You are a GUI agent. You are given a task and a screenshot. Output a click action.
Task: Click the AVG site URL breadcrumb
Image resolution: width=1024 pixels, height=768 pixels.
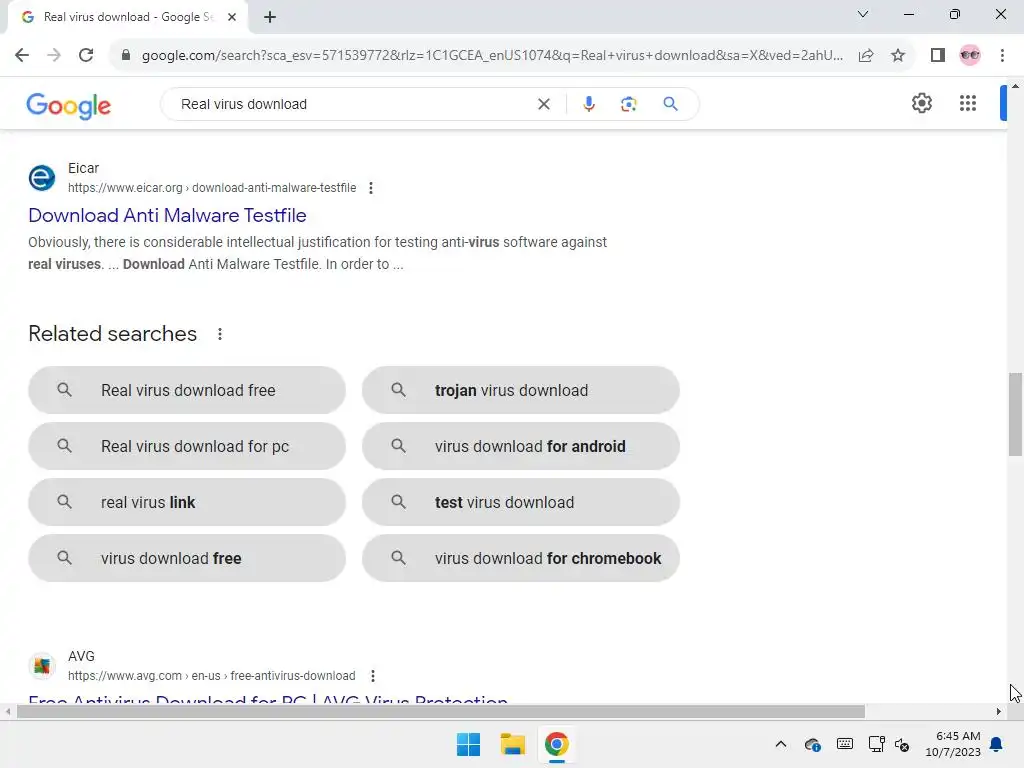[x=212, y=676]
